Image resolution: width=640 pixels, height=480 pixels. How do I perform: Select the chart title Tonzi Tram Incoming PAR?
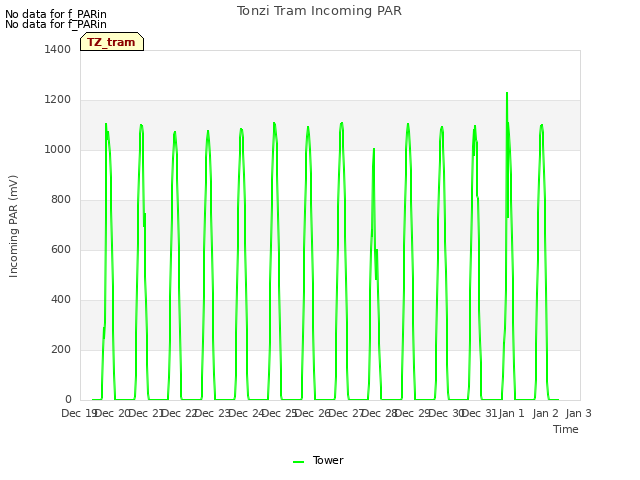tap(319, 11)
